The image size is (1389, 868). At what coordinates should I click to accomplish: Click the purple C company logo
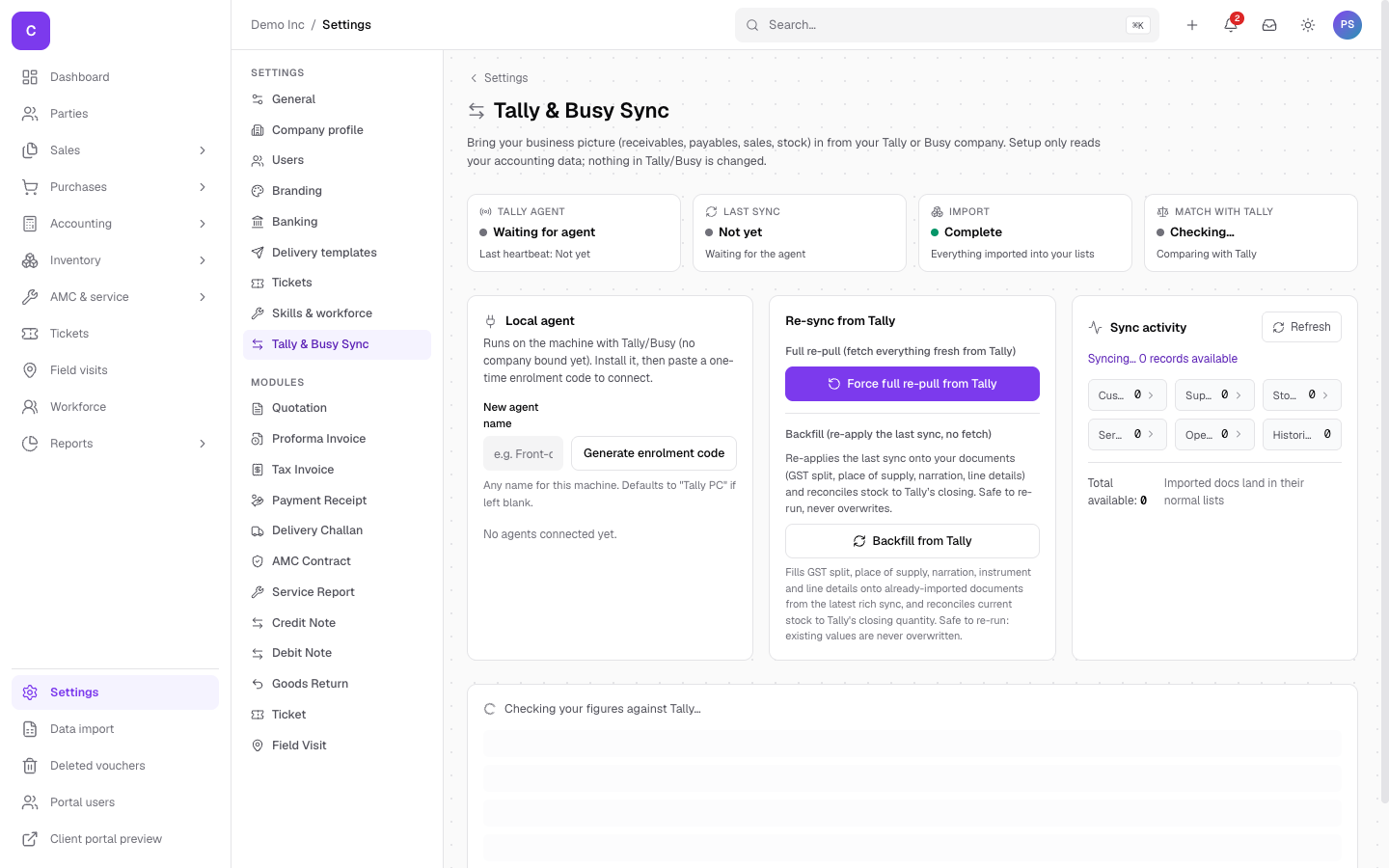[31, 31]
